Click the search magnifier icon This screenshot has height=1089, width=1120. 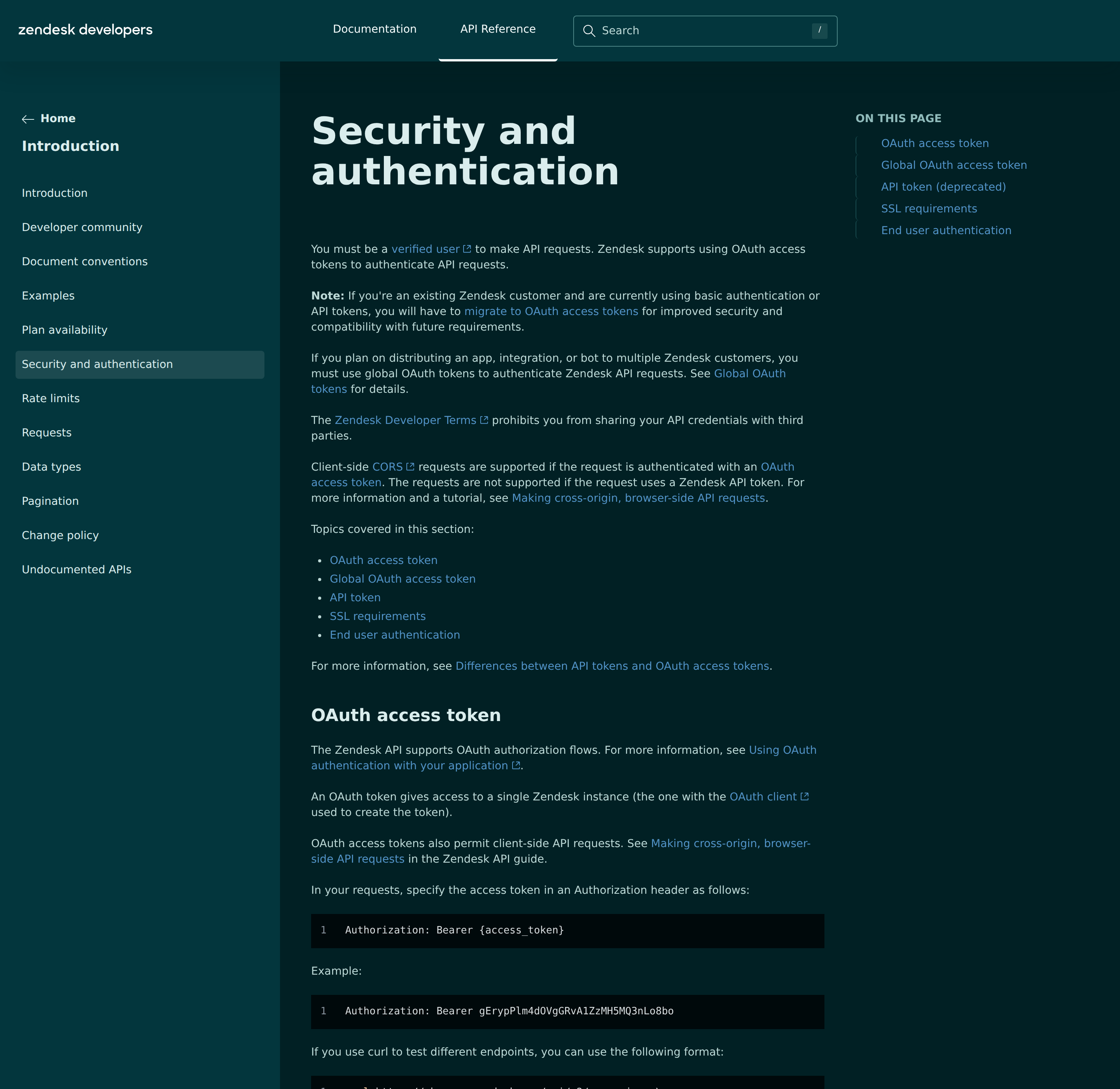coord(589,31)
